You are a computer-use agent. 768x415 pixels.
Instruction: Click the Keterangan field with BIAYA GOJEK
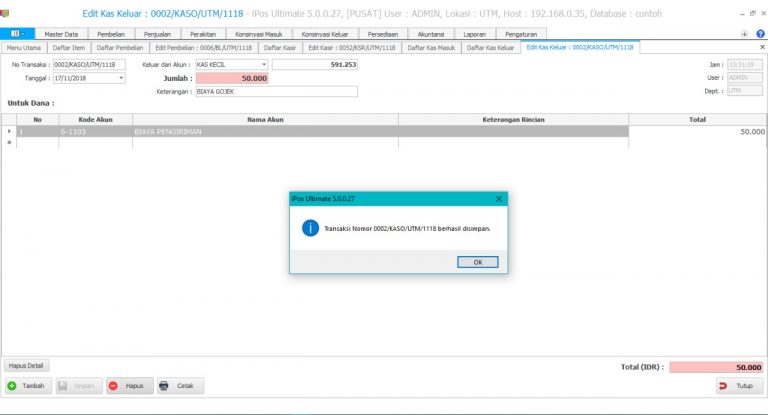pyautogui.click(x=277, y=92)
